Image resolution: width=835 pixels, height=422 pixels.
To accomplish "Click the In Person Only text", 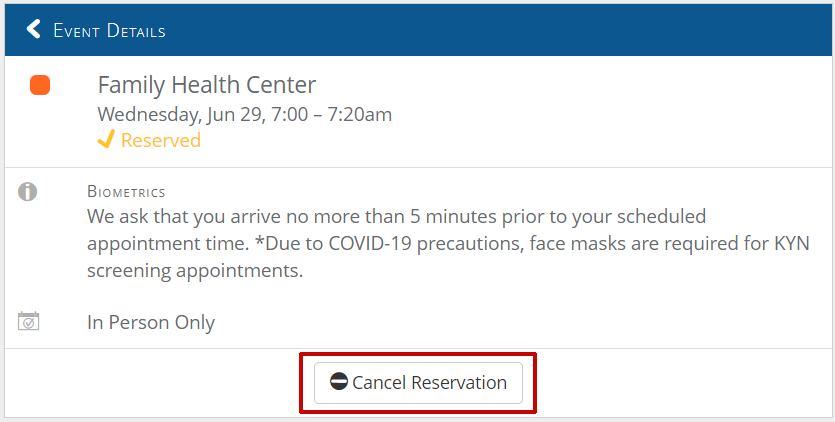I will [x=151, y=322].
